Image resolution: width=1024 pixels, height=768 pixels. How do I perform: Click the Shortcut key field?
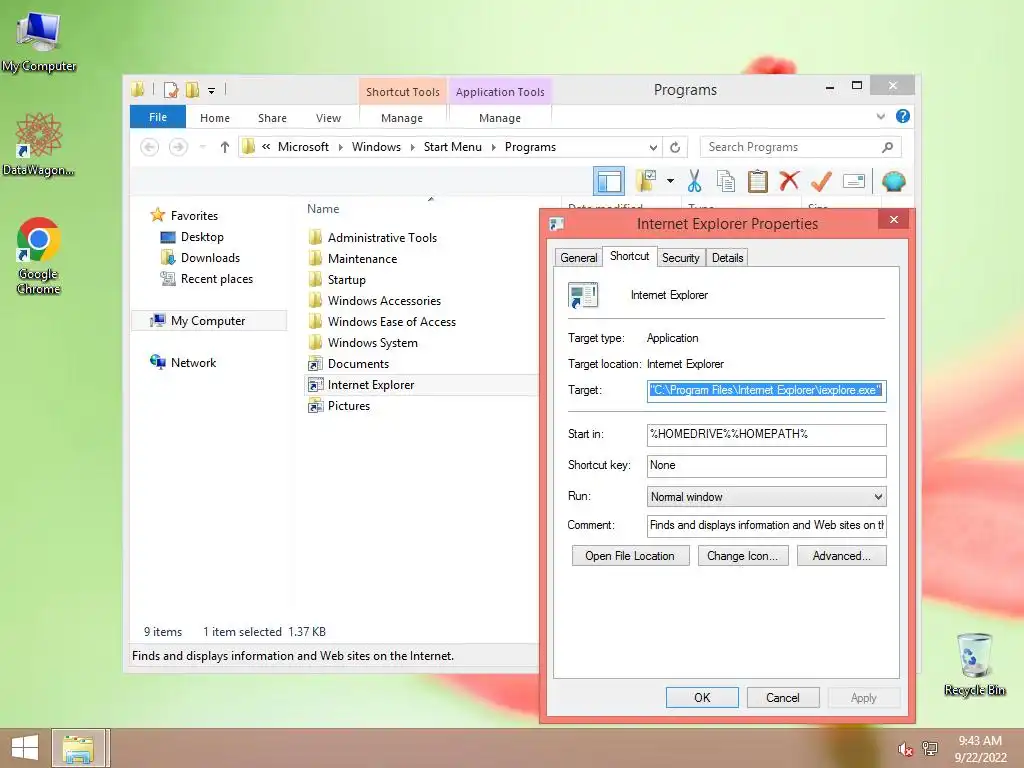pyautogui.click(x=766, y=466)
